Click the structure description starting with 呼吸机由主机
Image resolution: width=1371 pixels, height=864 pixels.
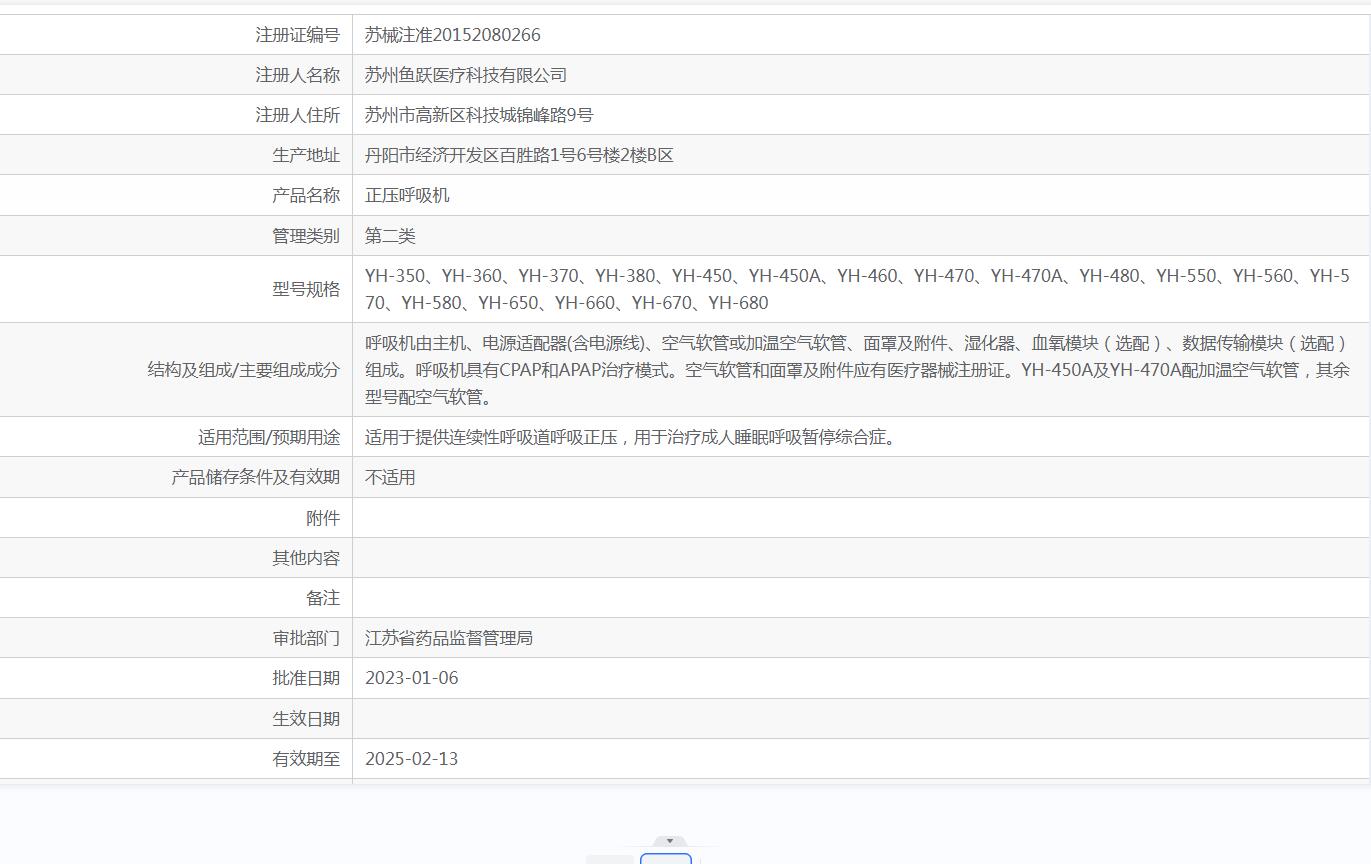point(857,370)
